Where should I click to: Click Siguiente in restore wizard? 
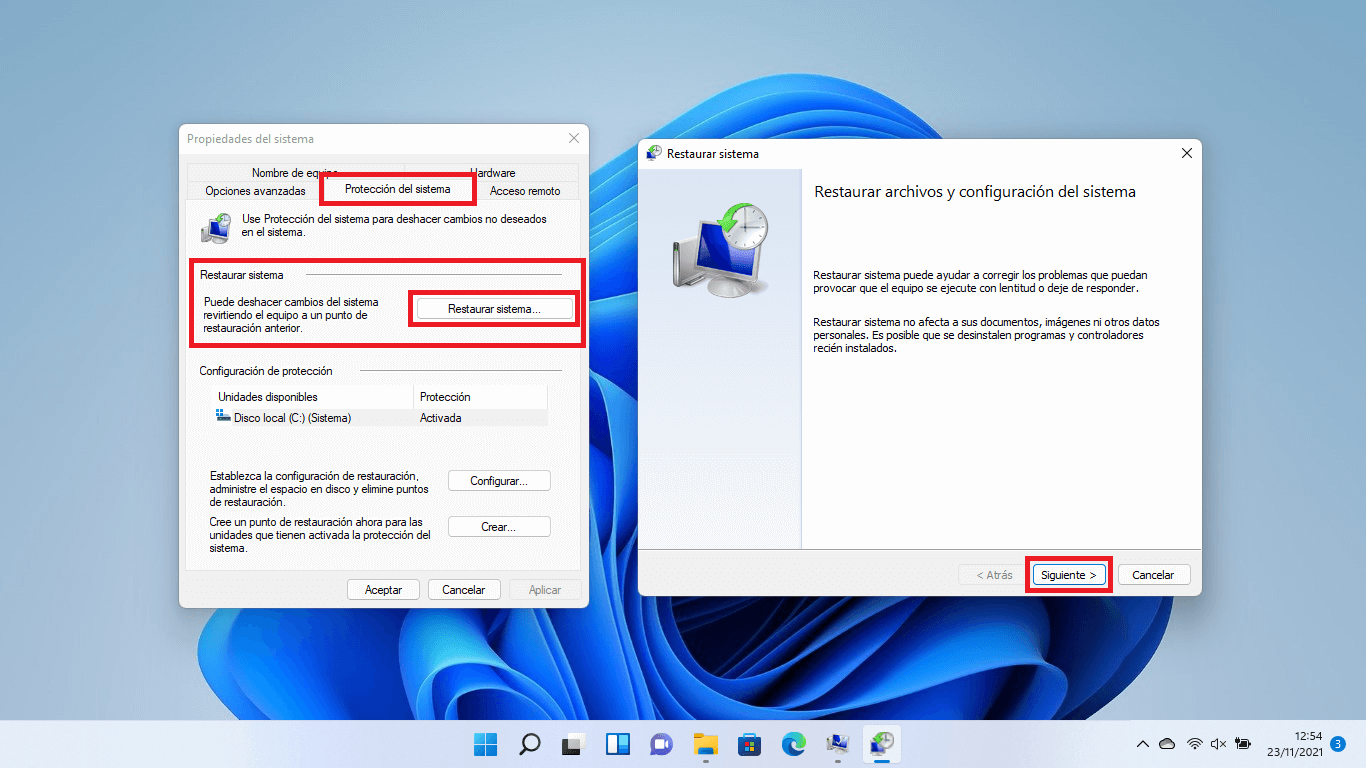click(1068, 575)
